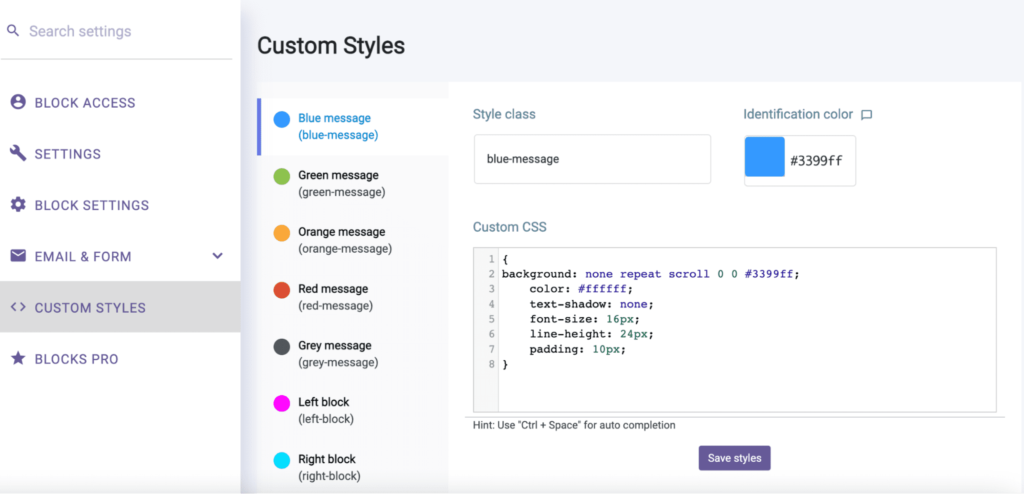Click the color: #ffffff CSS line
1024x494 pixels.
tap(581, 289)
